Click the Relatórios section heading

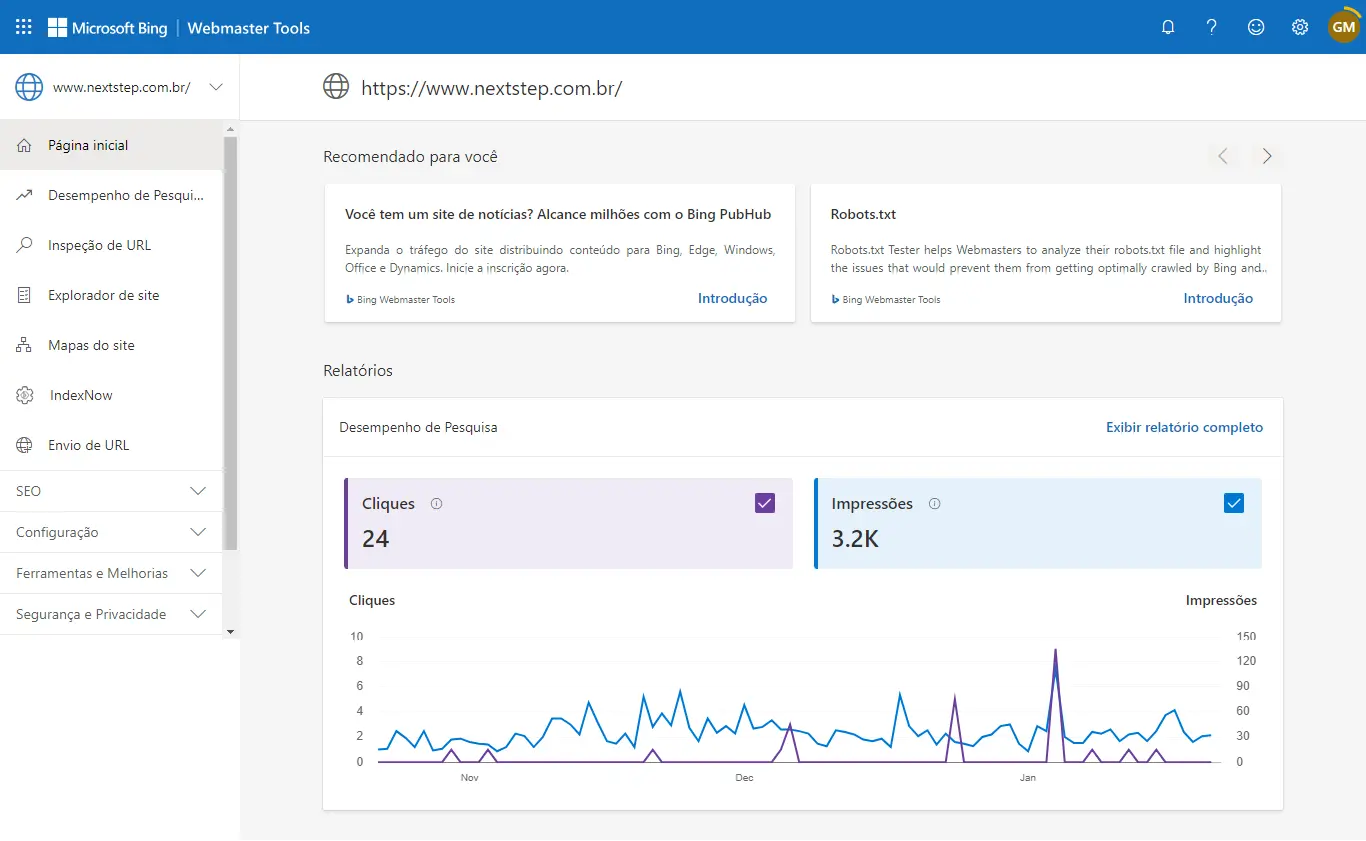(358, 370)
